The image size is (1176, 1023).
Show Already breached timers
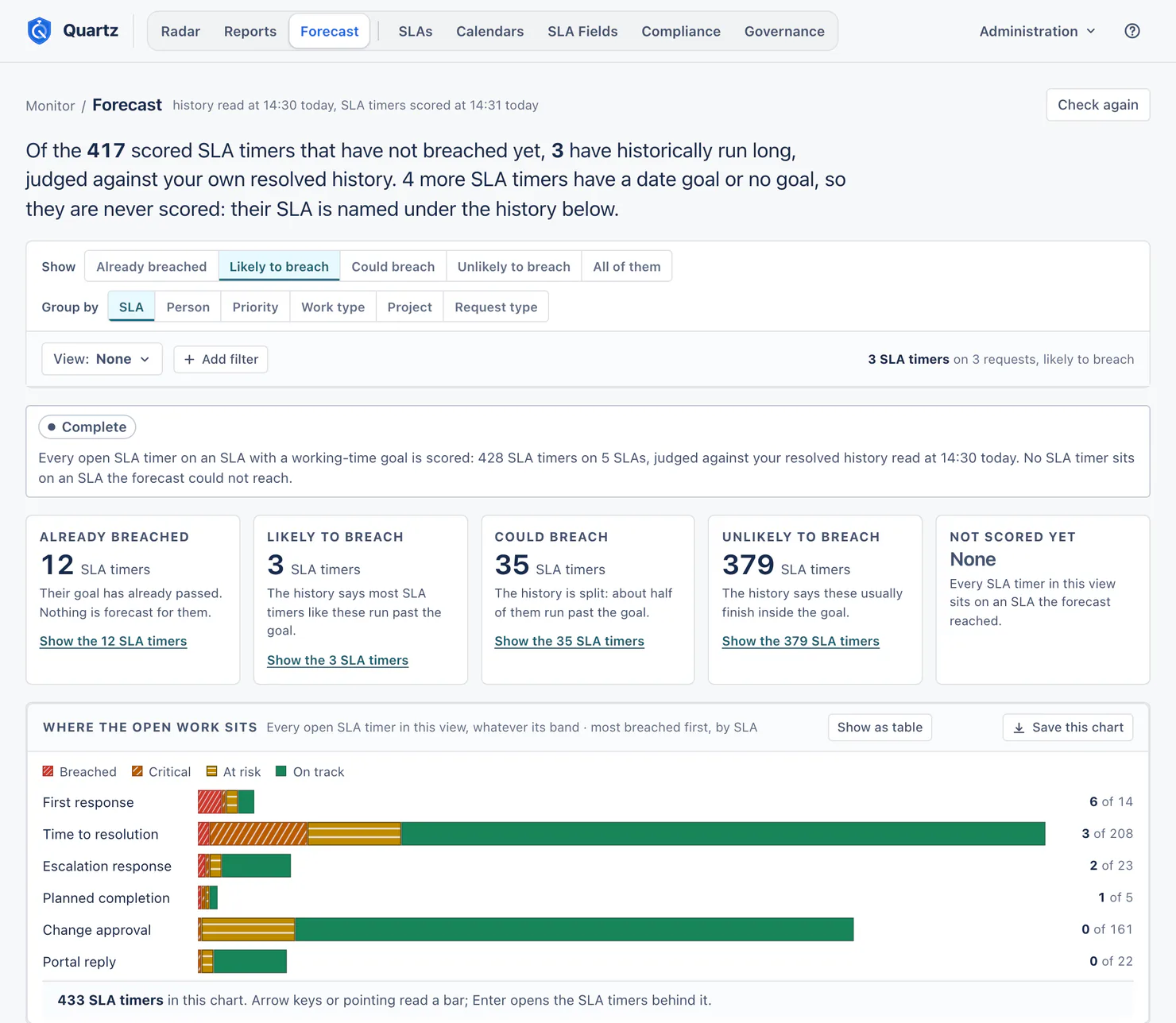pyautogui.click(x=151, y=266)
